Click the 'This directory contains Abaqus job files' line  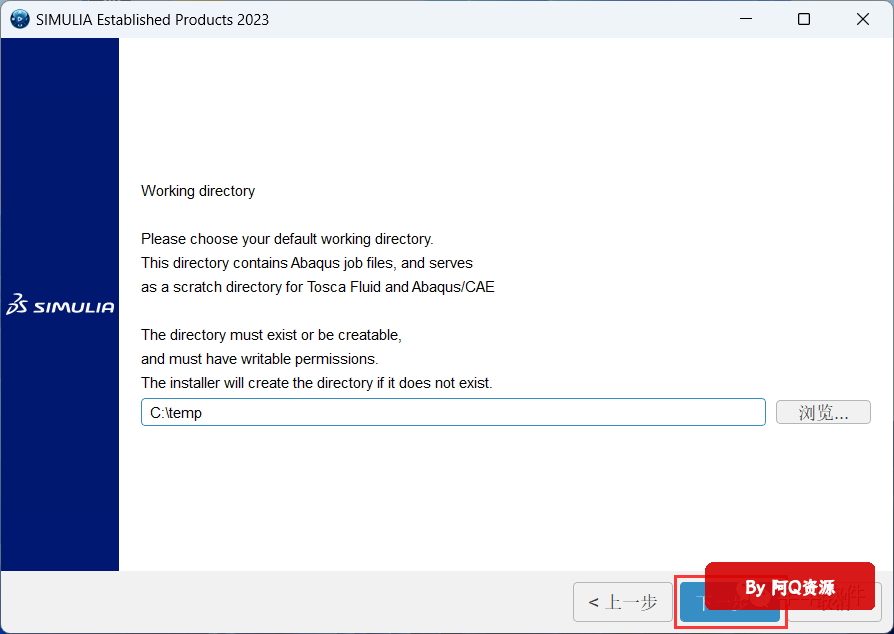tap(306, 263)
